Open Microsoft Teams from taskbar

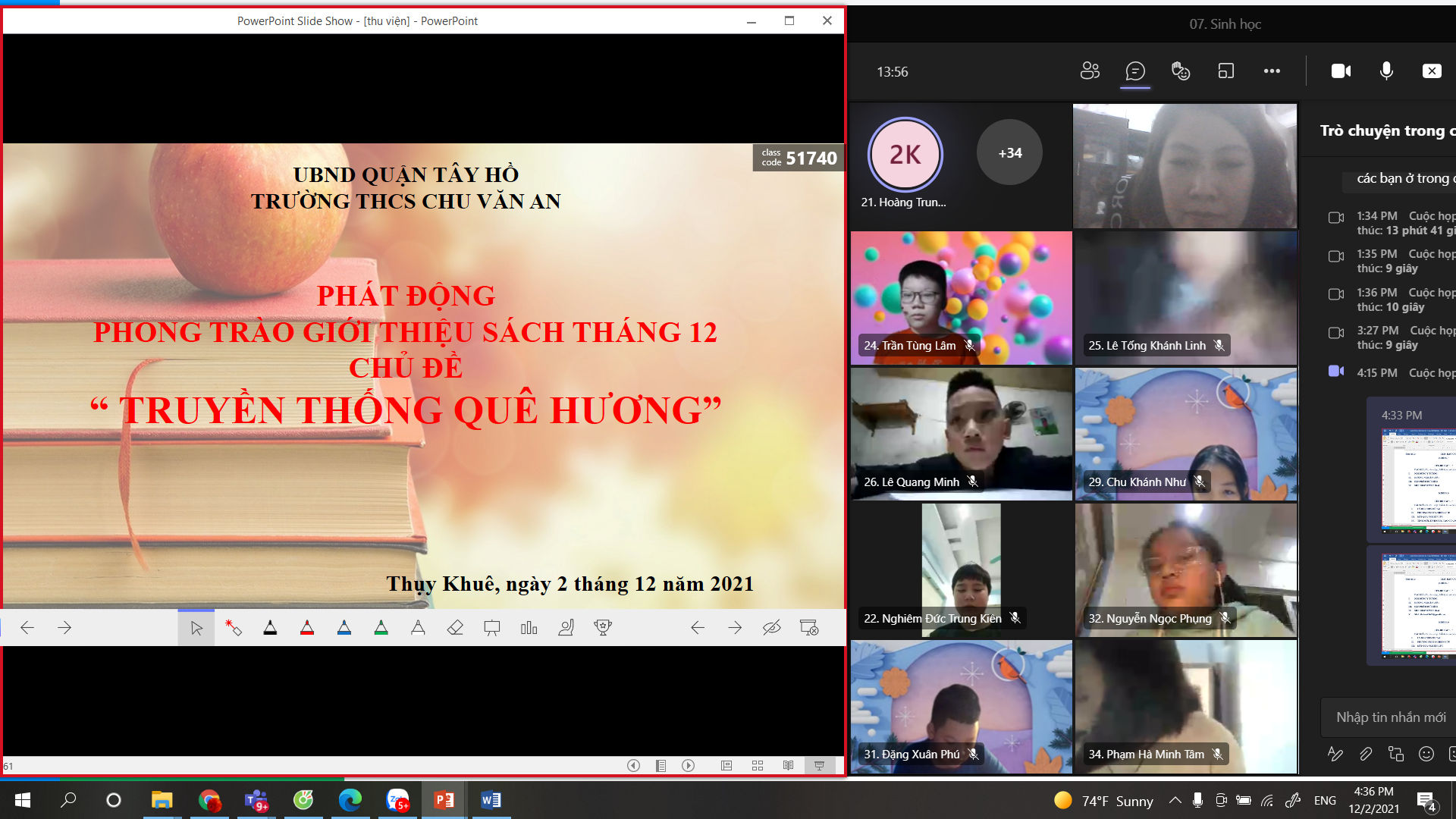click(x=256, y=800)
